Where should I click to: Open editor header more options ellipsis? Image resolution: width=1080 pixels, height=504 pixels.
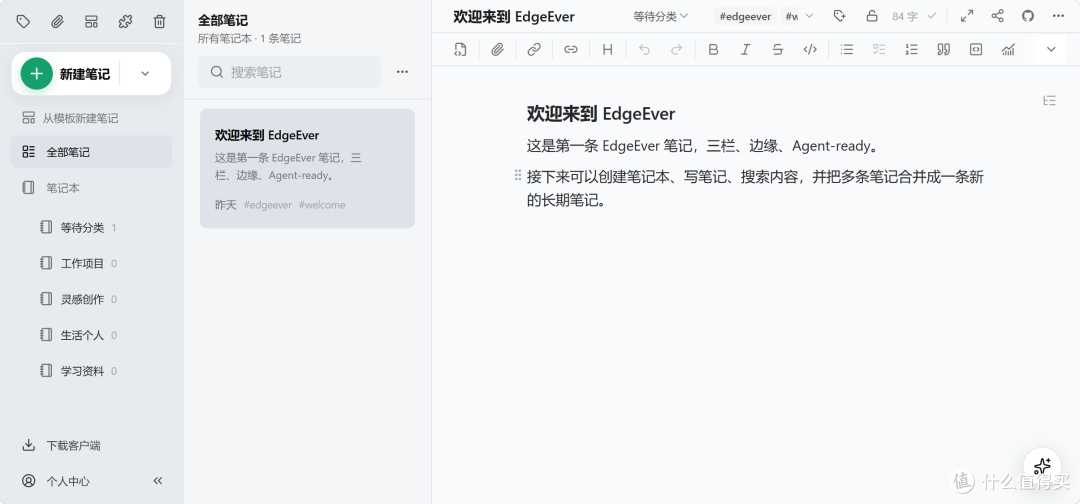tap(1059, 16)
